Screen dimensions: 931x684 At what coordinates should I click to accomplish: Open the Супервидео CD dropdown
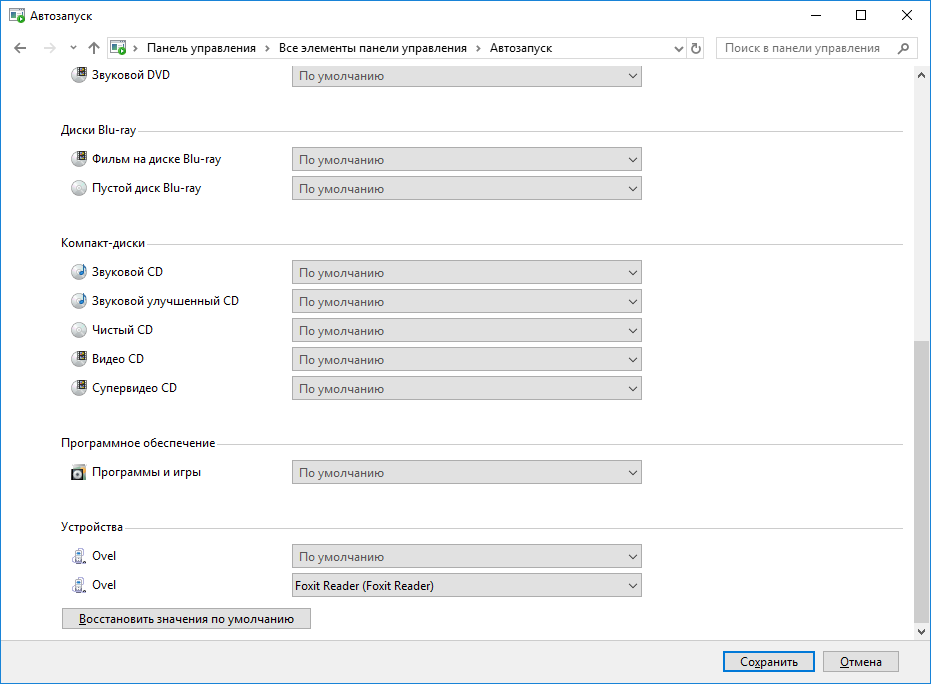click(467, 389)
